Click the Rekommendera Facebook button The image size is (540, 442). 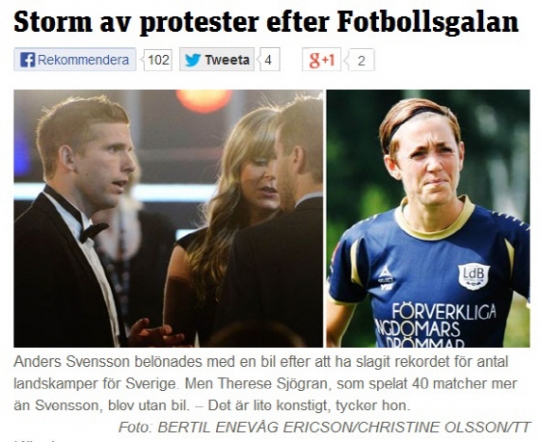[x=75, y=60]
